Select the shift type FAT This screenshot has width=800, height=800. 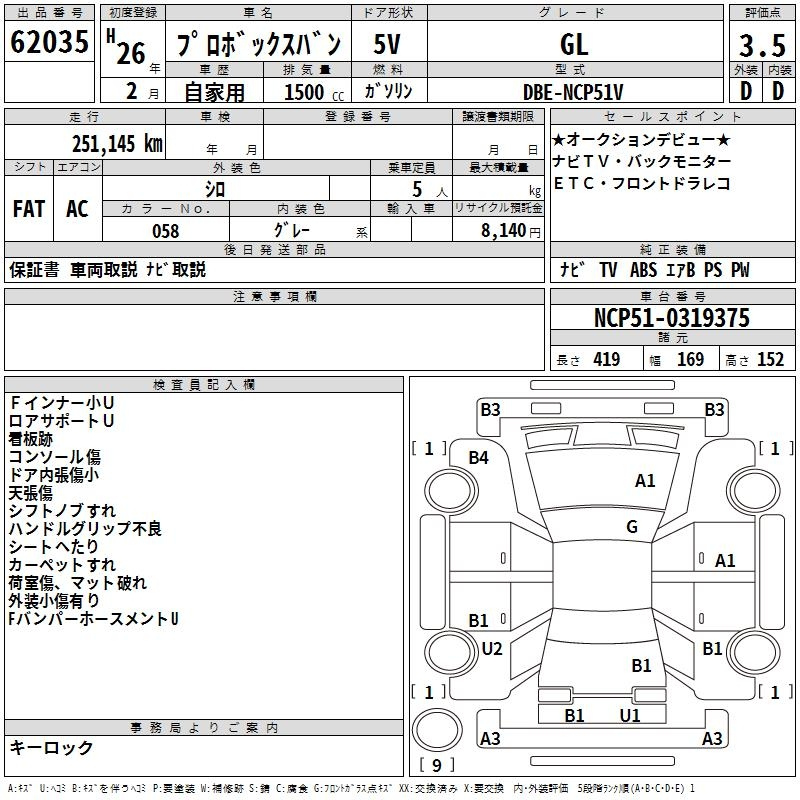tap(29, 209)
